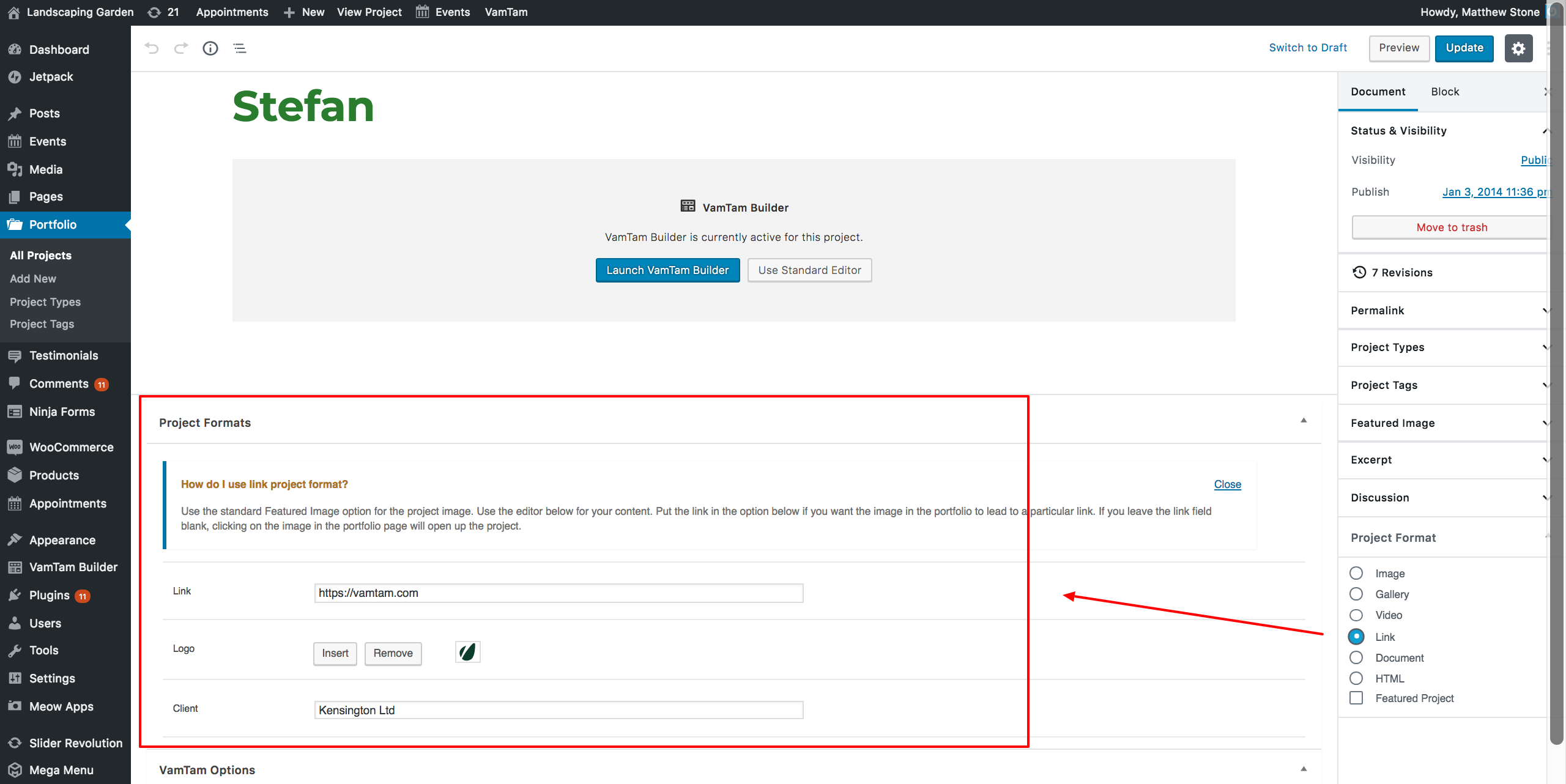Viewport: 1566px width, 784px height.
Task: Select the Video project format
Action: (1356, 615)
